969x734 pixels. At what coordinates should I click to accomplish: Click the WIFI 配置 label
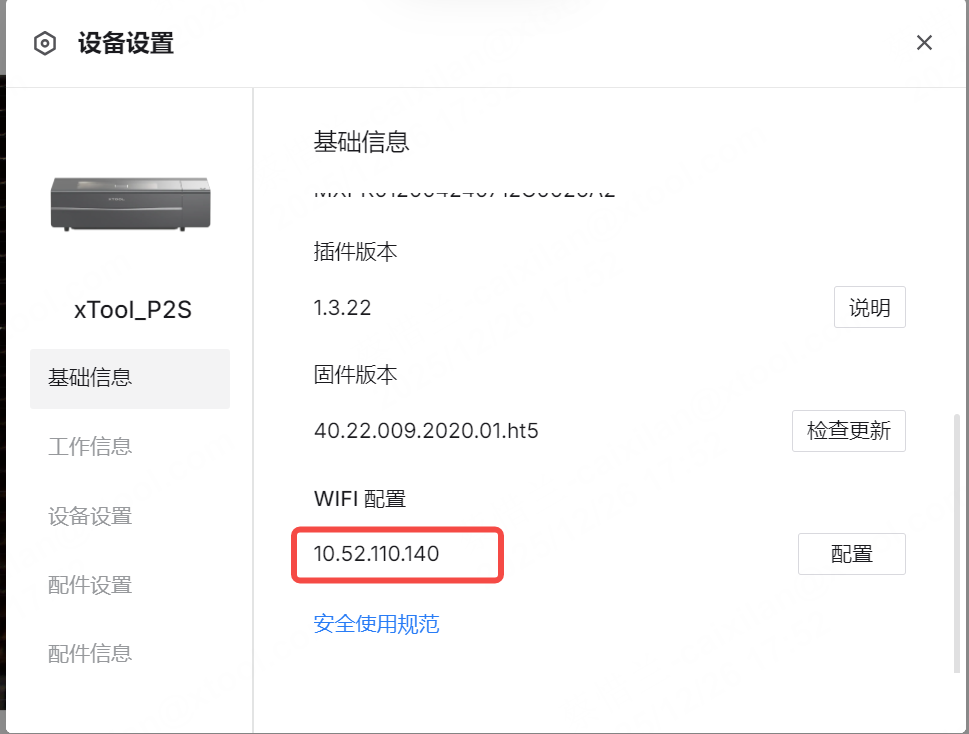(359, 498)
